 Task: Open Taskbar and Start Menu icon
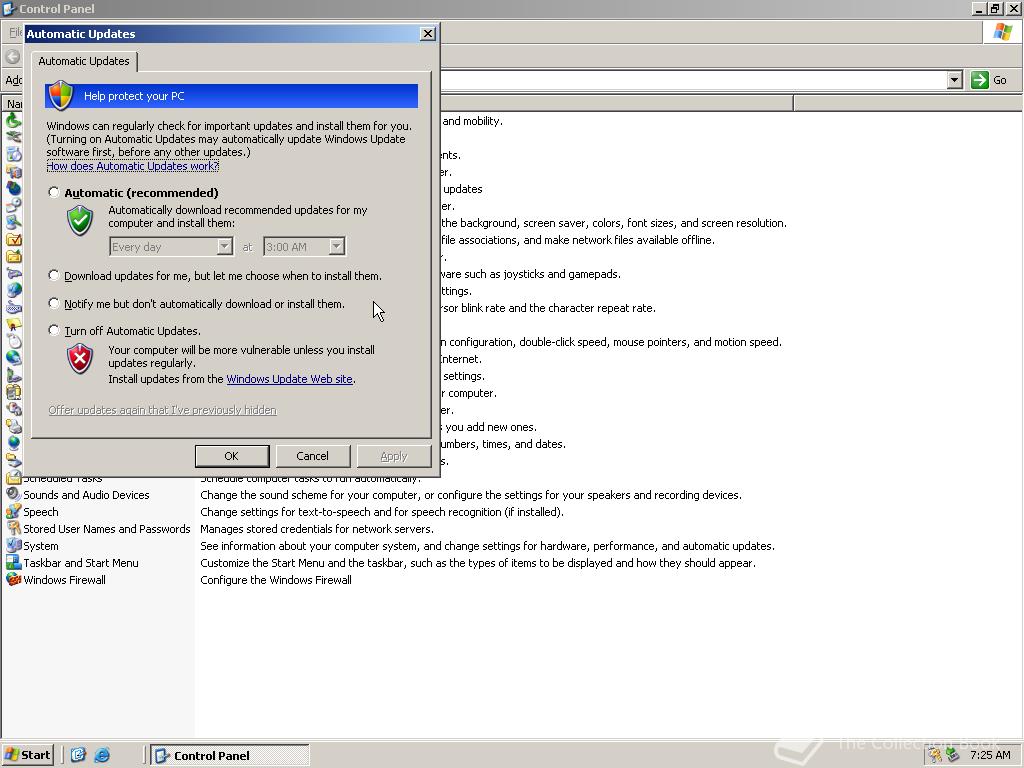coord(13,562)
